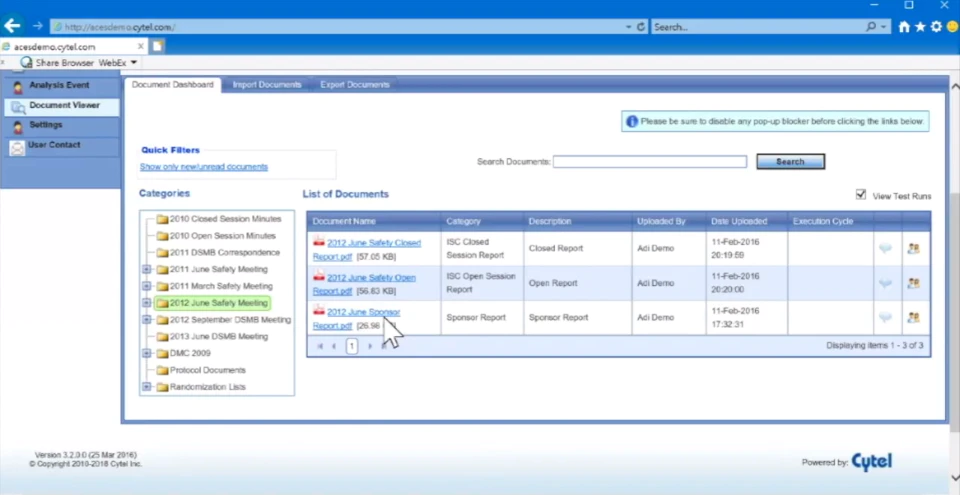Open comment icon for Closed Report row
The width and height of the screenshot is (960, 495).
point(885,248)
